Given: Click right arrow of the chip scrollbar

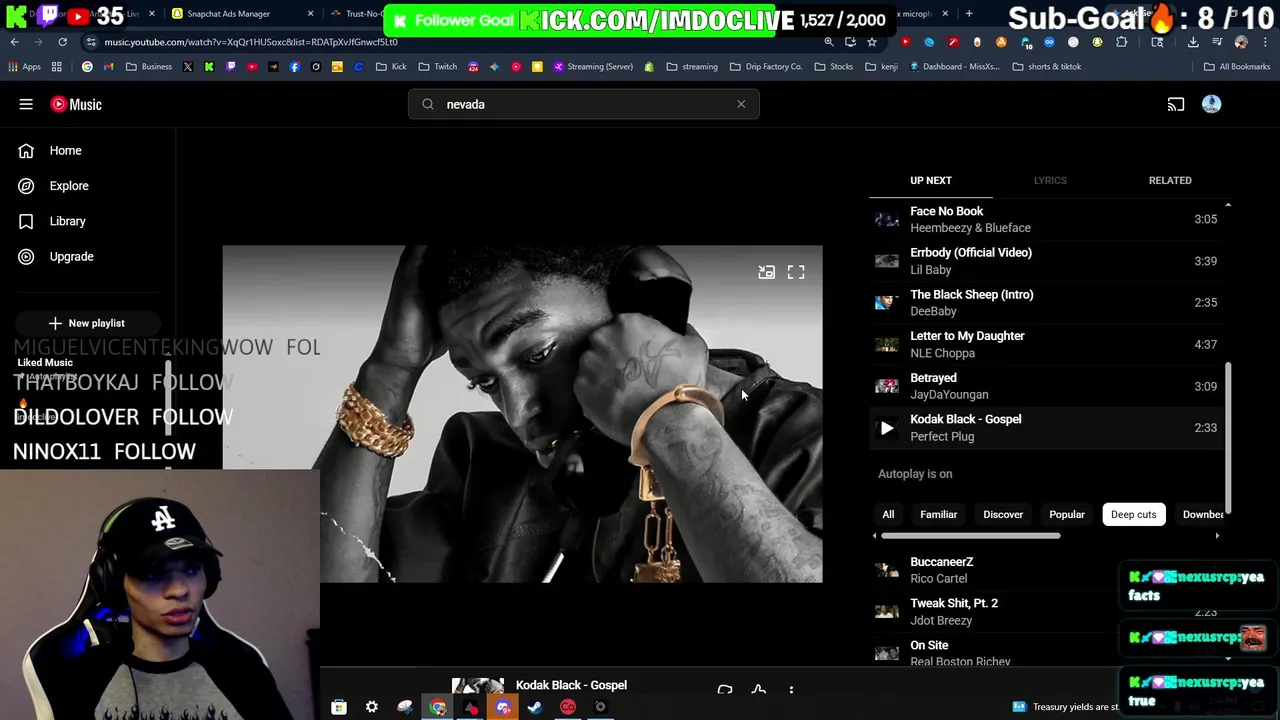Looking at the screenshot, I should [x=1217, y=536].
